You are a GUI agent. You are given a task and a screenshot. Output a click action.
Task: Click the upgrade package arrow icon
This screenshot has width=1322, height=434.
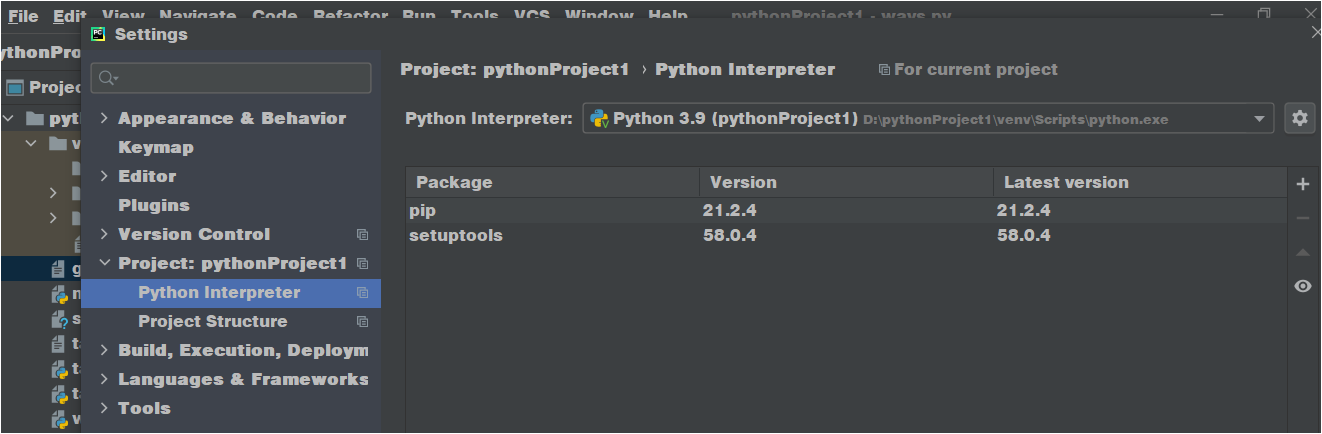[x=1302, y=252]
